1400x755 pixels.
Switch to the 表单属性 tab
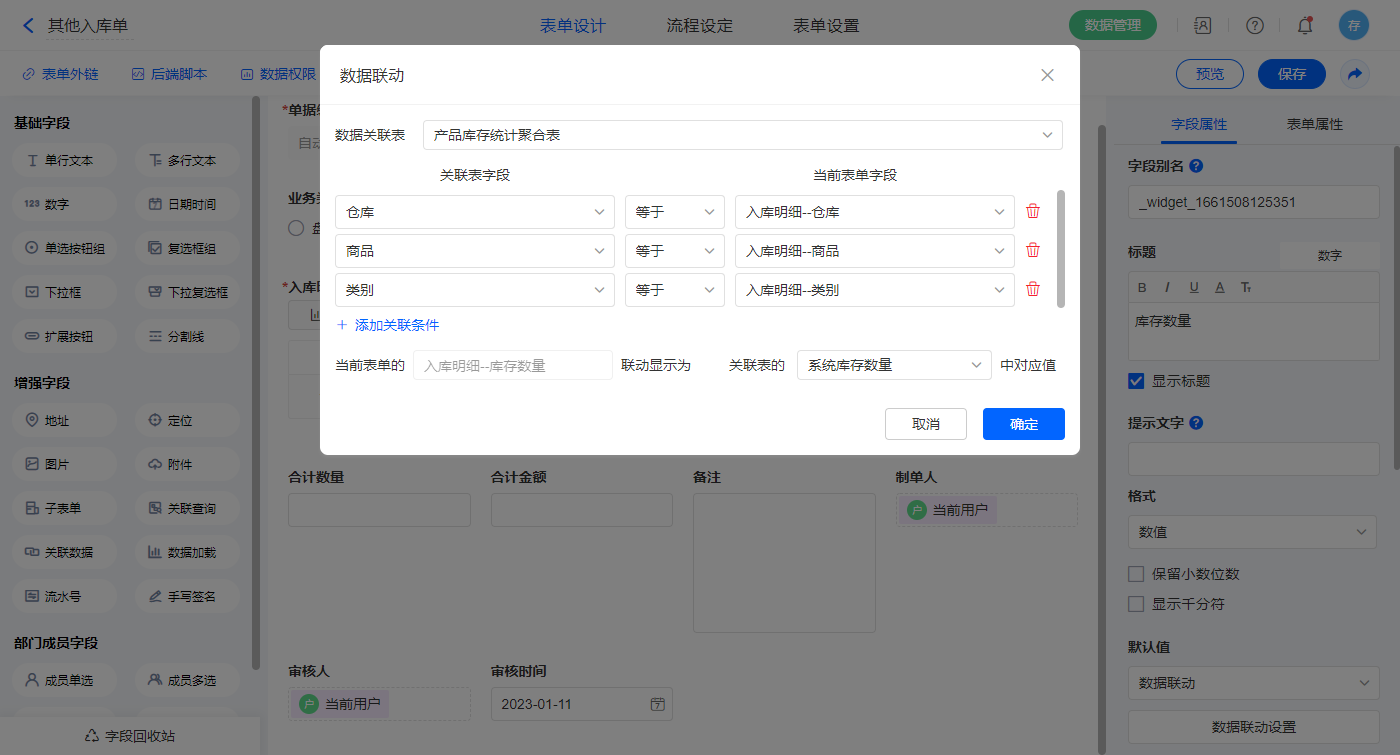[1314, 124]
